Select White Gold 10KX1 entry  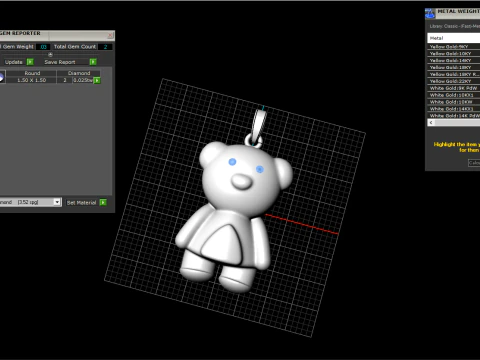click(x=454, y=95)
